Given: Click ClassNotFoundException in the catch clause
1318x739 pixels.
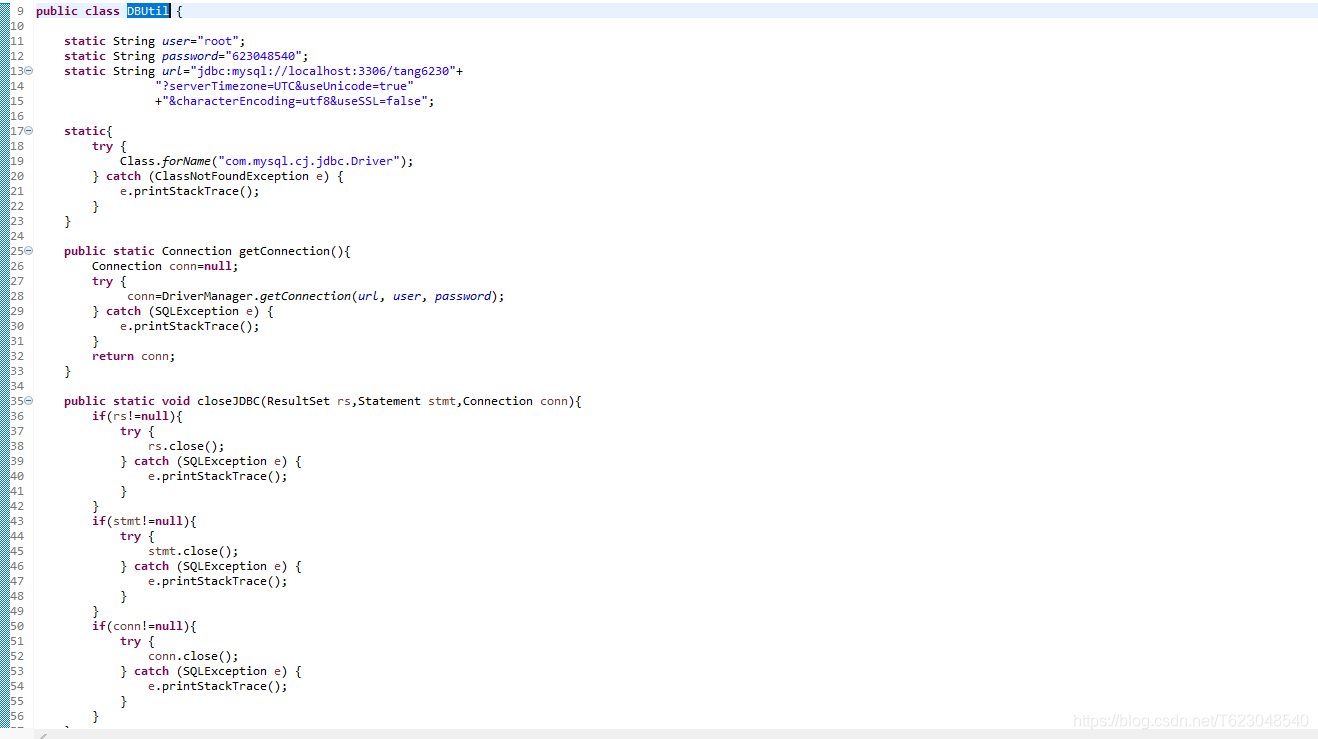Looking at the screenshot, I should (232, 176).
